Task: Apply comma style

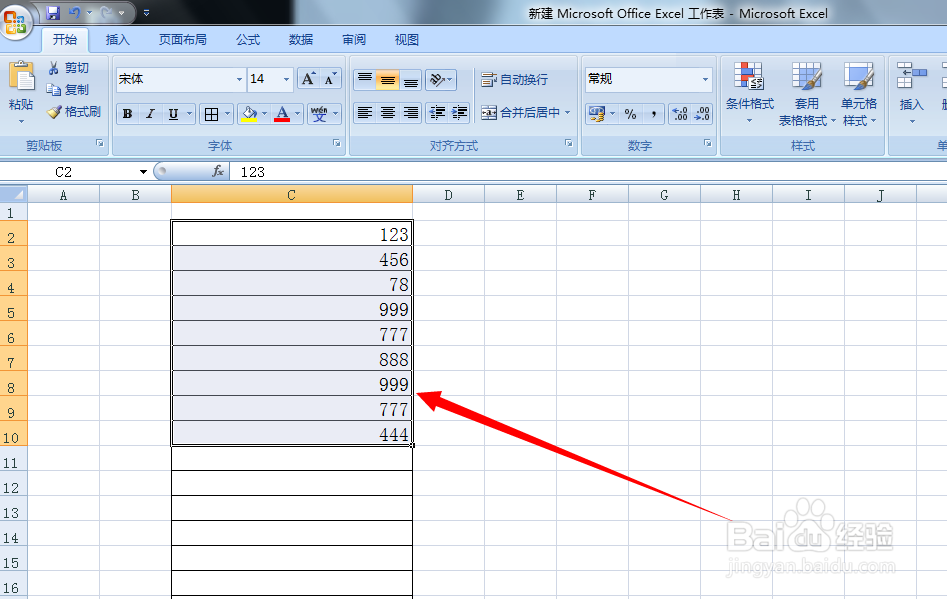Action: pos(653,114)
